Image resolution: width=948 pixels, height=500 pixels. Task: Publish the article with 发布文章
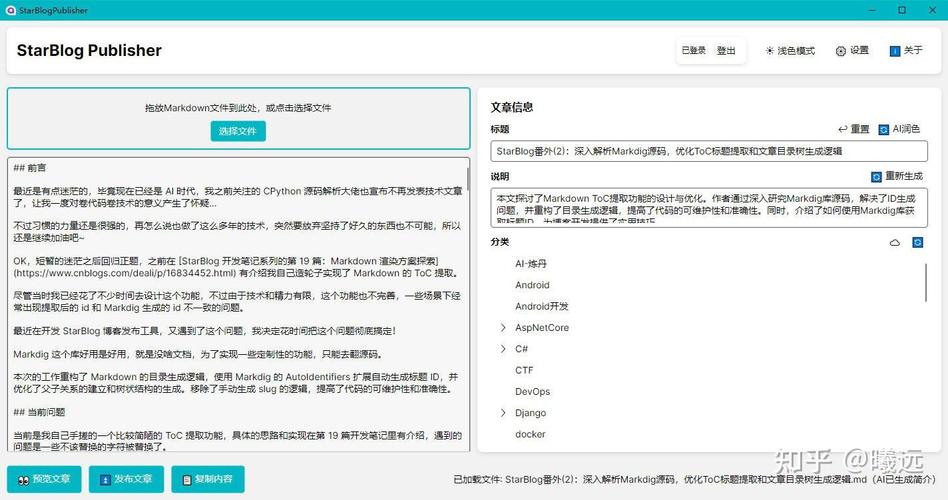click(x=126, y=479)
